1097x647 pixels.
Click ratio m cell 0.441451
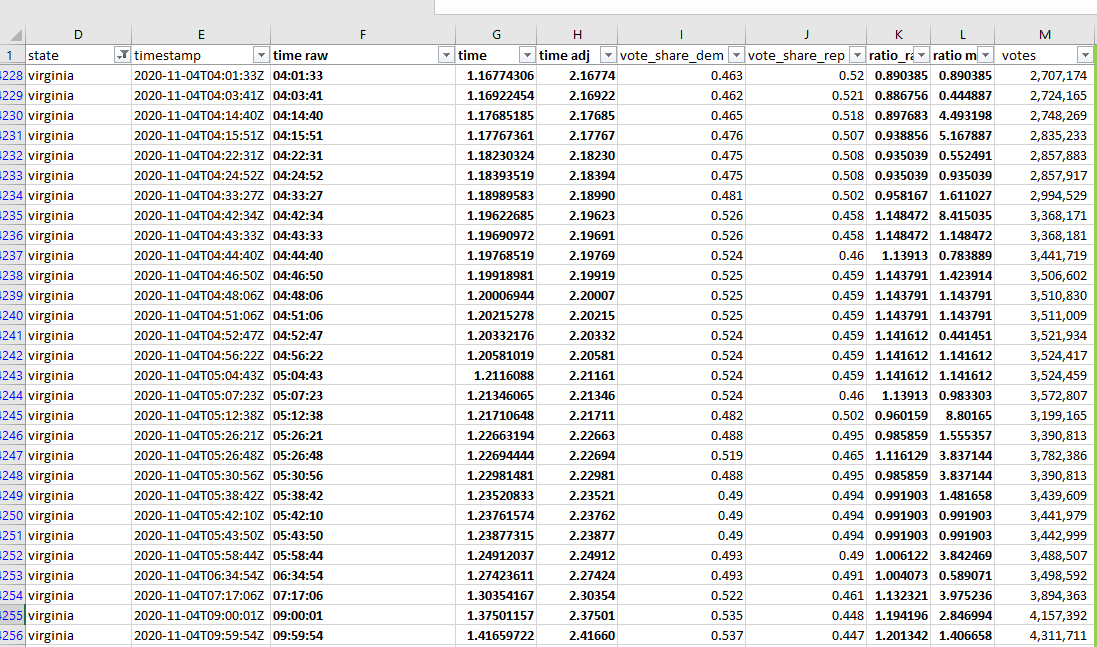(x=962, y=336)
